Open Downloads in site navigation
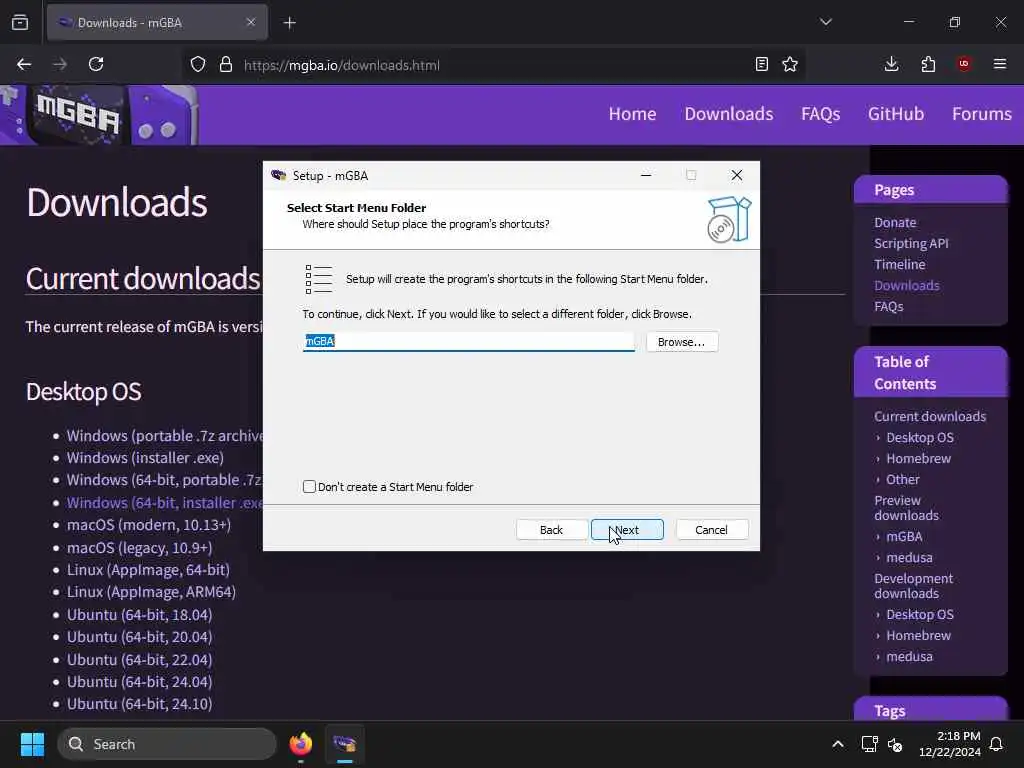Image resolution: width=1024 pixels, height=768 pixels. (729, 114)
